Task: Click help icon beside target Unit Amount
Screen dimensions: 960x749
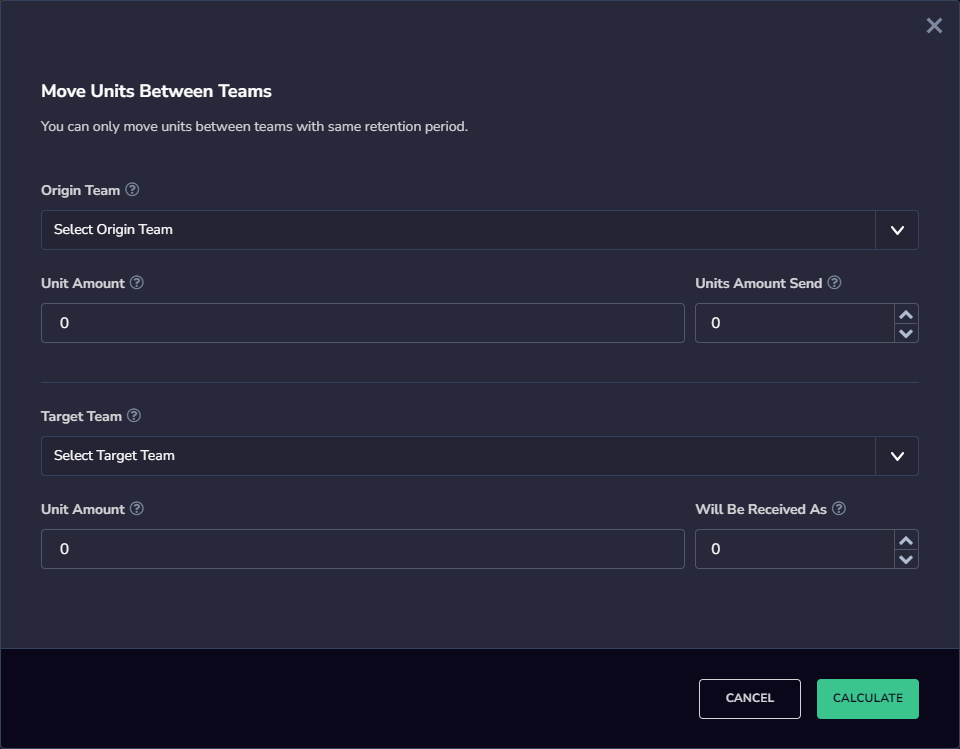Action: (x=137, y=508)
